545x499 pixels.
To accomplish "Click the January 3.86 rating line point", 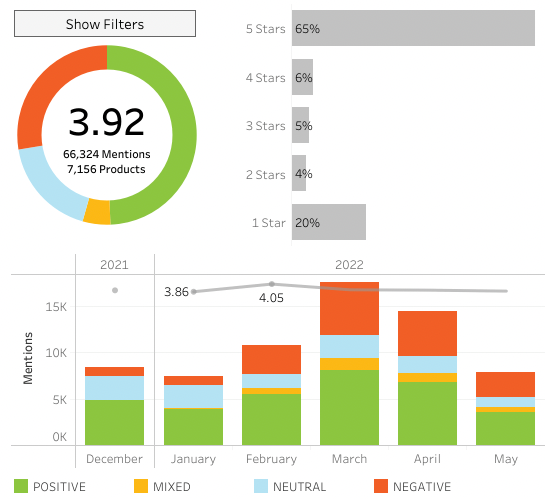I will tap(194, 292).
